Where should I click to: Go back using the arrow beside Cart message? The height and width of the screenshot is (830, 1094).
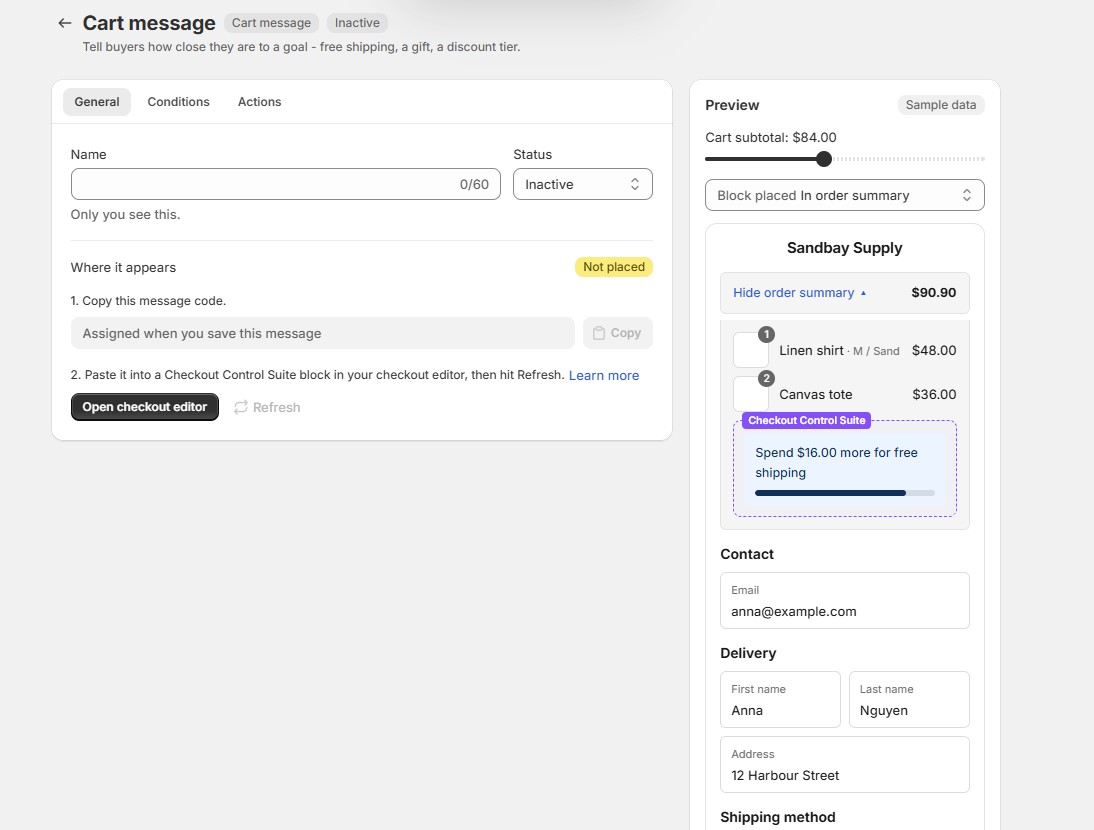(65, 23)
